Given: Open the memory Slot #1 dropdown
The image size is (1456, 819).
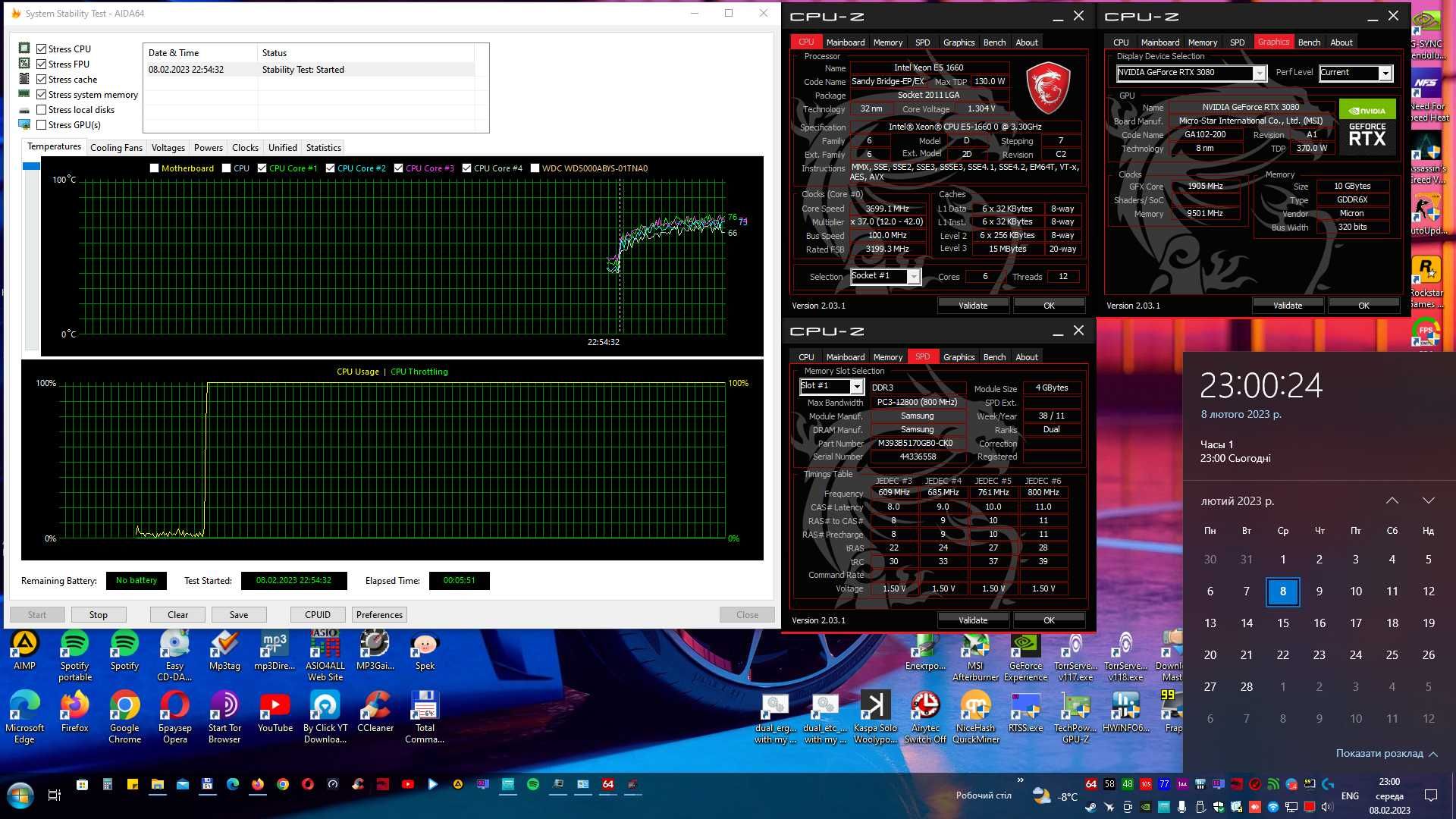Looking at the screenshot, I should coord(856,387).
